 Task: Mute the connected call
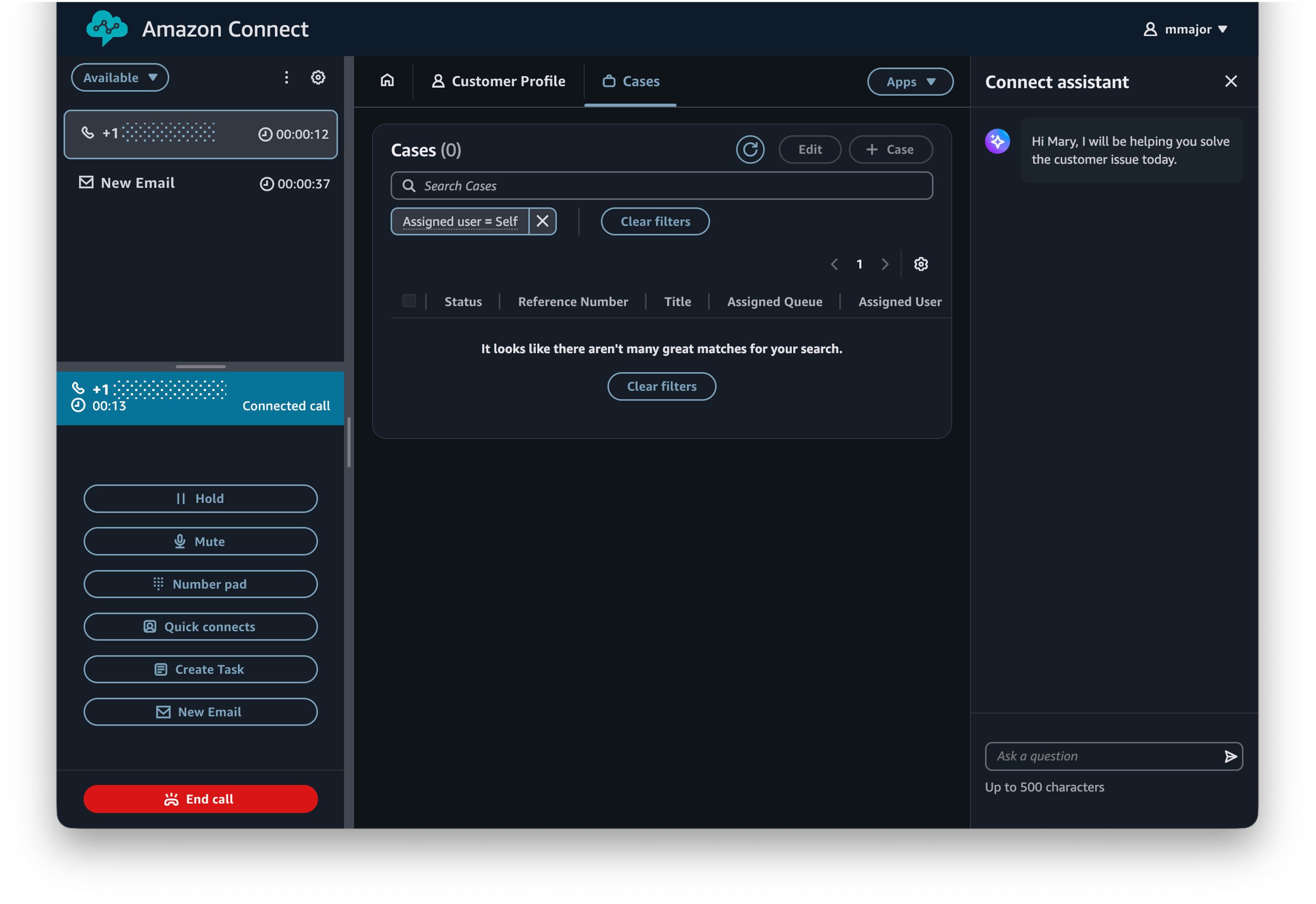(x=201, y=541)
